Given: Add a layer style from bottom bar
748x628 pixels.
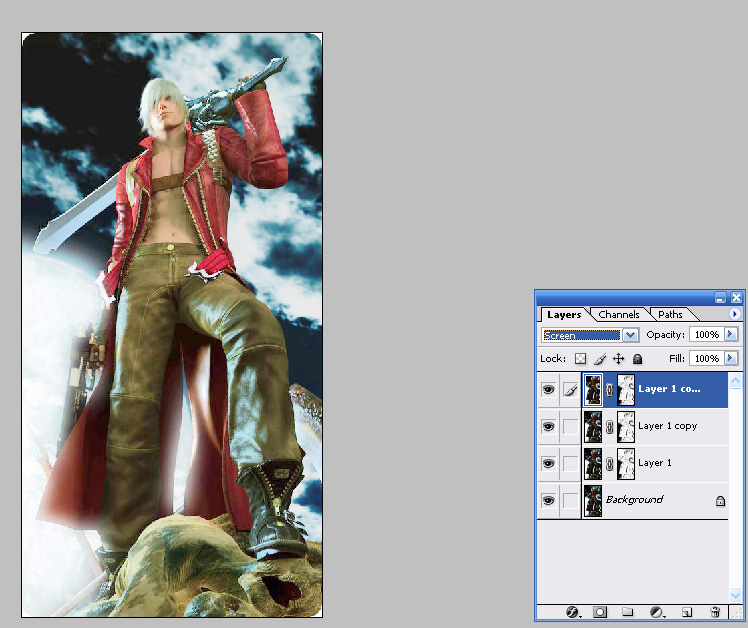Looking at the screenshot, I should tap(573, 611).
